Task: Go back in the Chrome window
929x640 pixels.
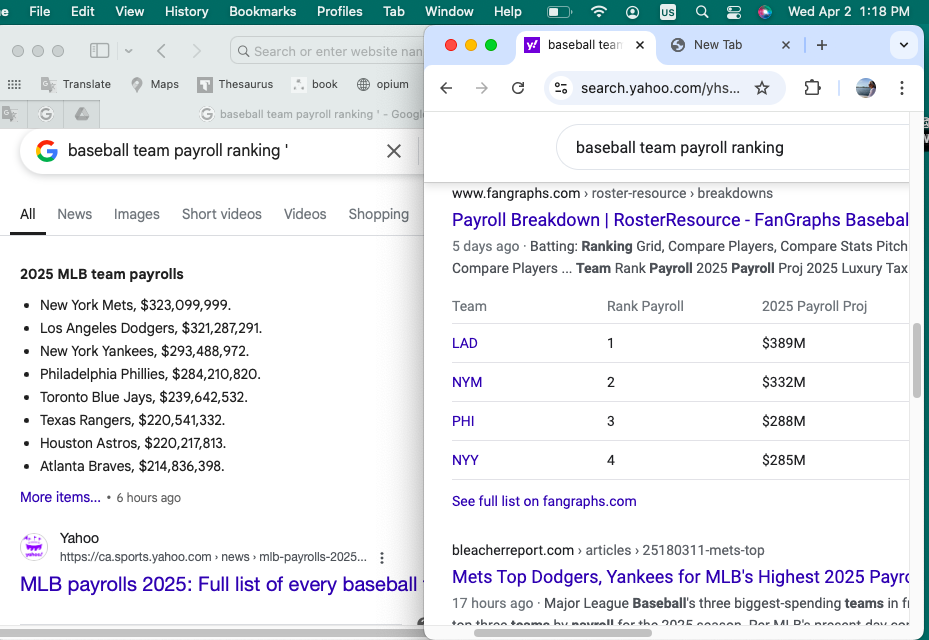Action: [x=446, y=88]
